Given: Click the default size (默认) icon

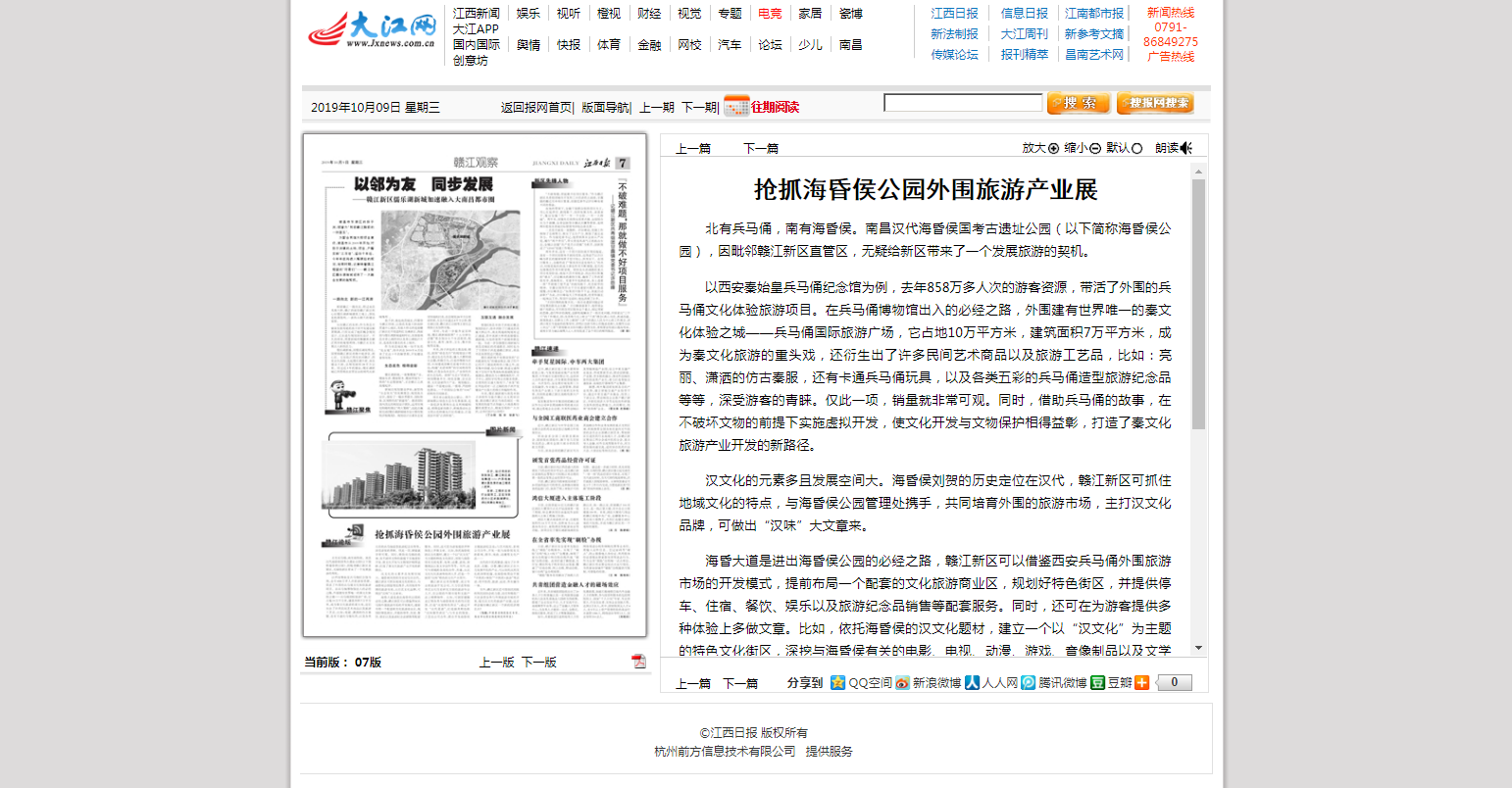Looking at the screenshot, I should click(1137, 149).
